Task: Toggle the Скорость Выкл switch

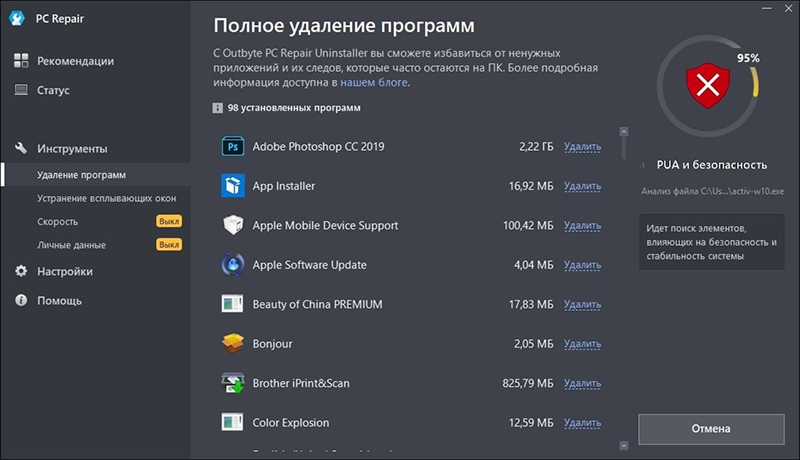Action: [169, 221]
